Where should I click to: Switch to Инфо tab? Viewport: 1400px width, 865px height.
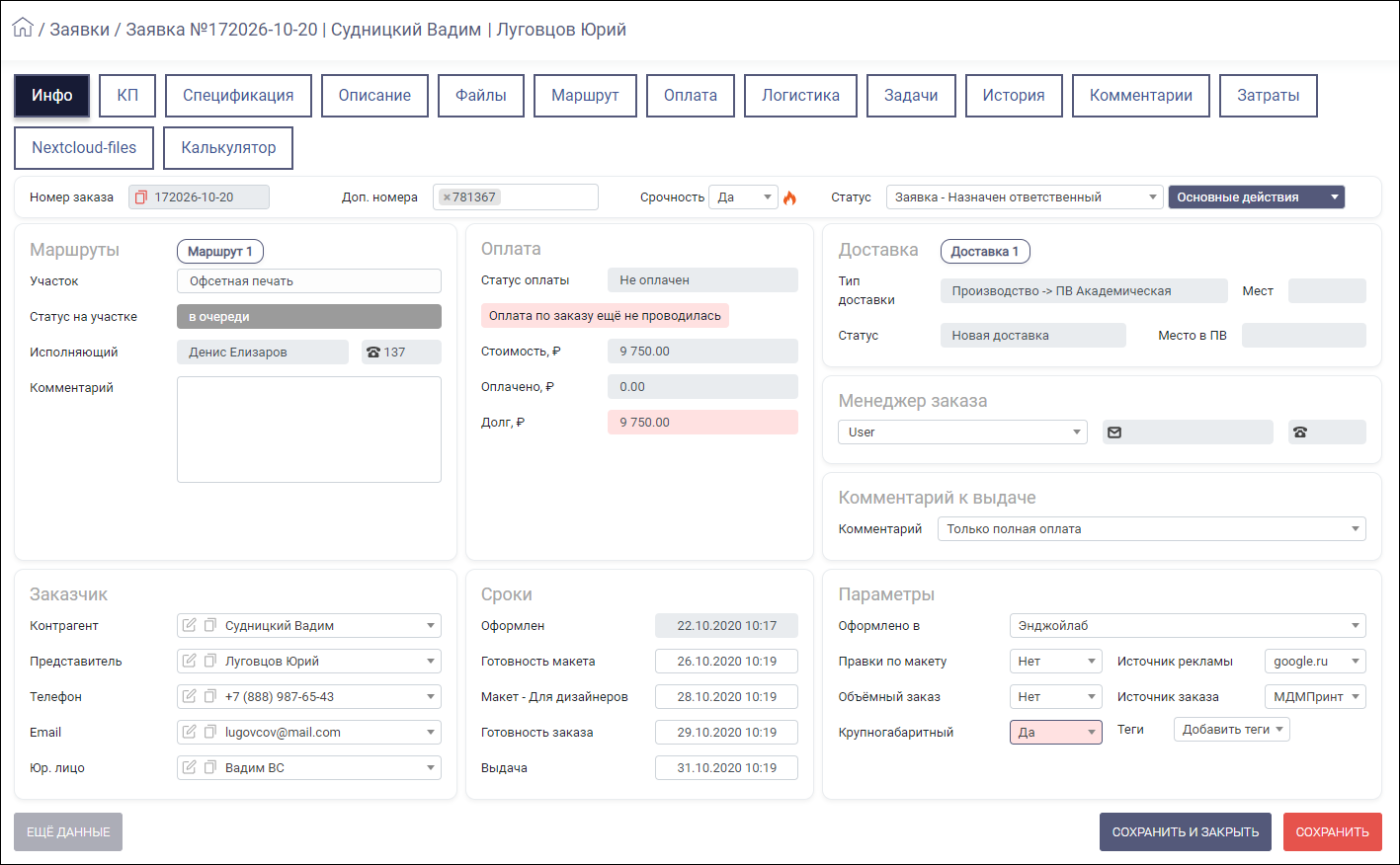[x=51, y=96]
